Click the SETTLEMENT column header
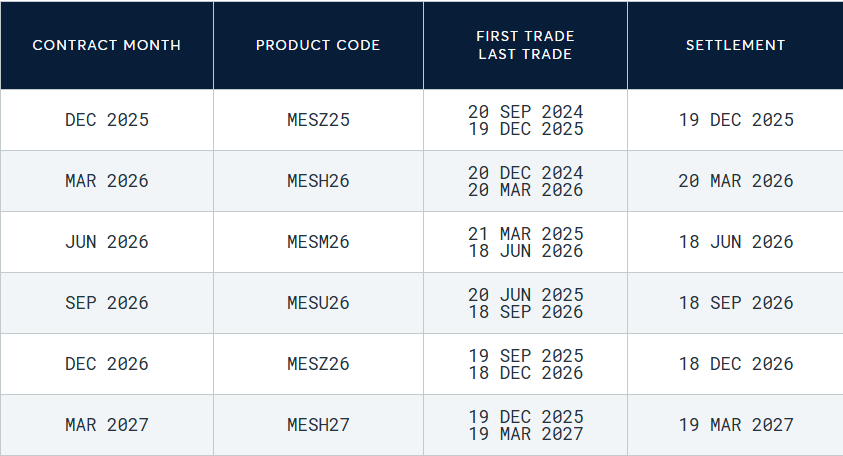Screen dimensions: 843x456 (x=735, y=45)
